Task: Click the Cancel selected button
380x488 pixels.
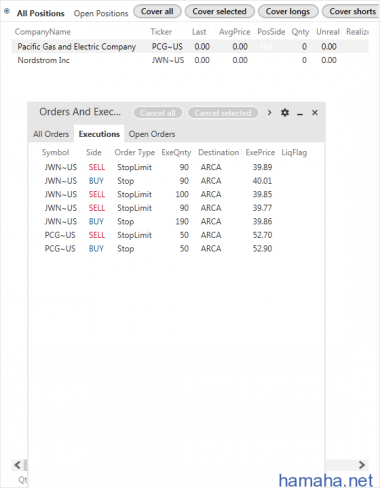Action: coord(223,113)
